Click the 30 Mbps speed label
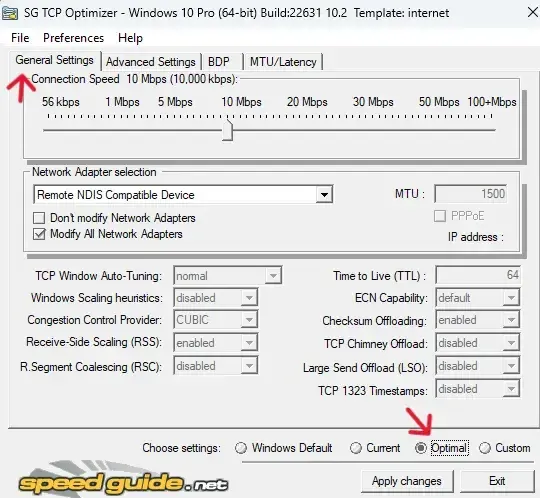540x498 pixels. 373,102
